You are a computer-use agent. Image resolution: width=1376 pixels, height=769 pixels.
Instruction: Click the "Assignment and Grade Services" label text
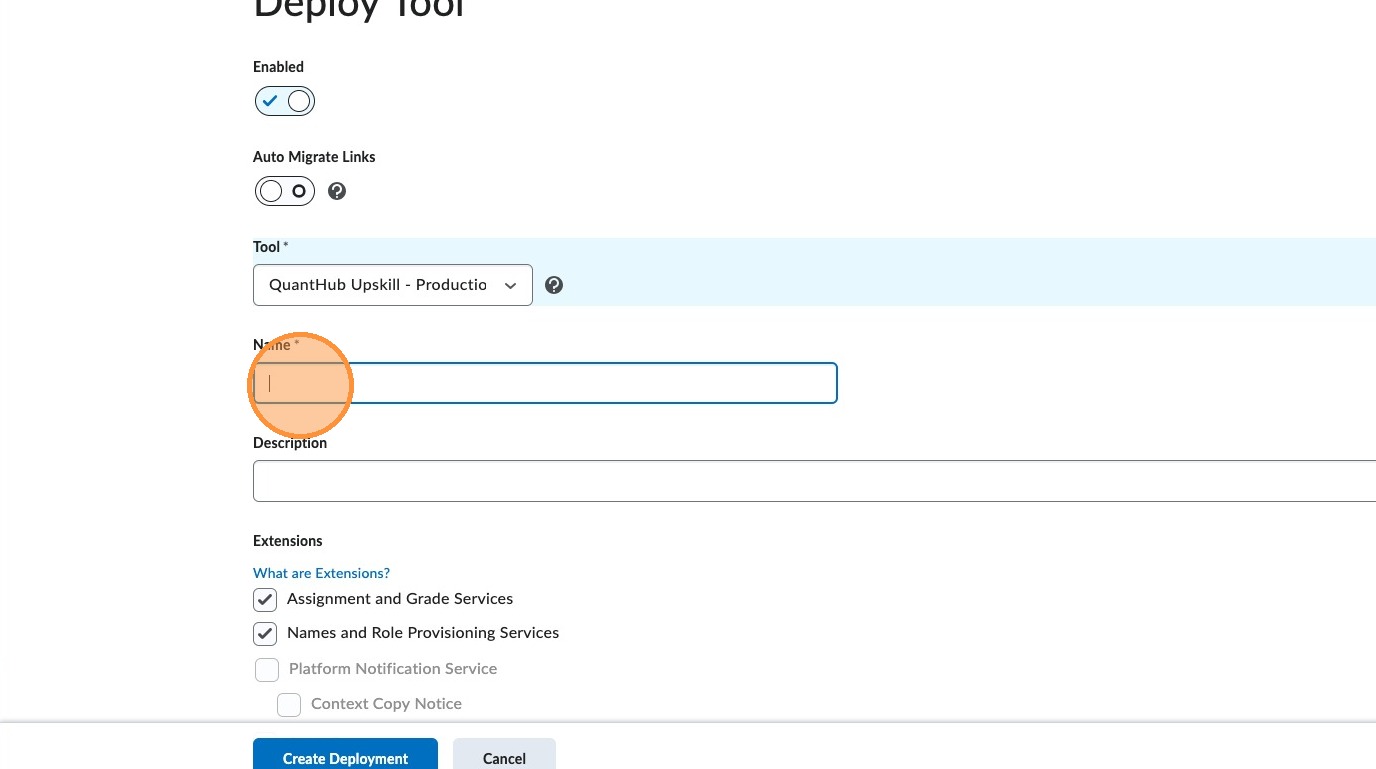point(400,599)
